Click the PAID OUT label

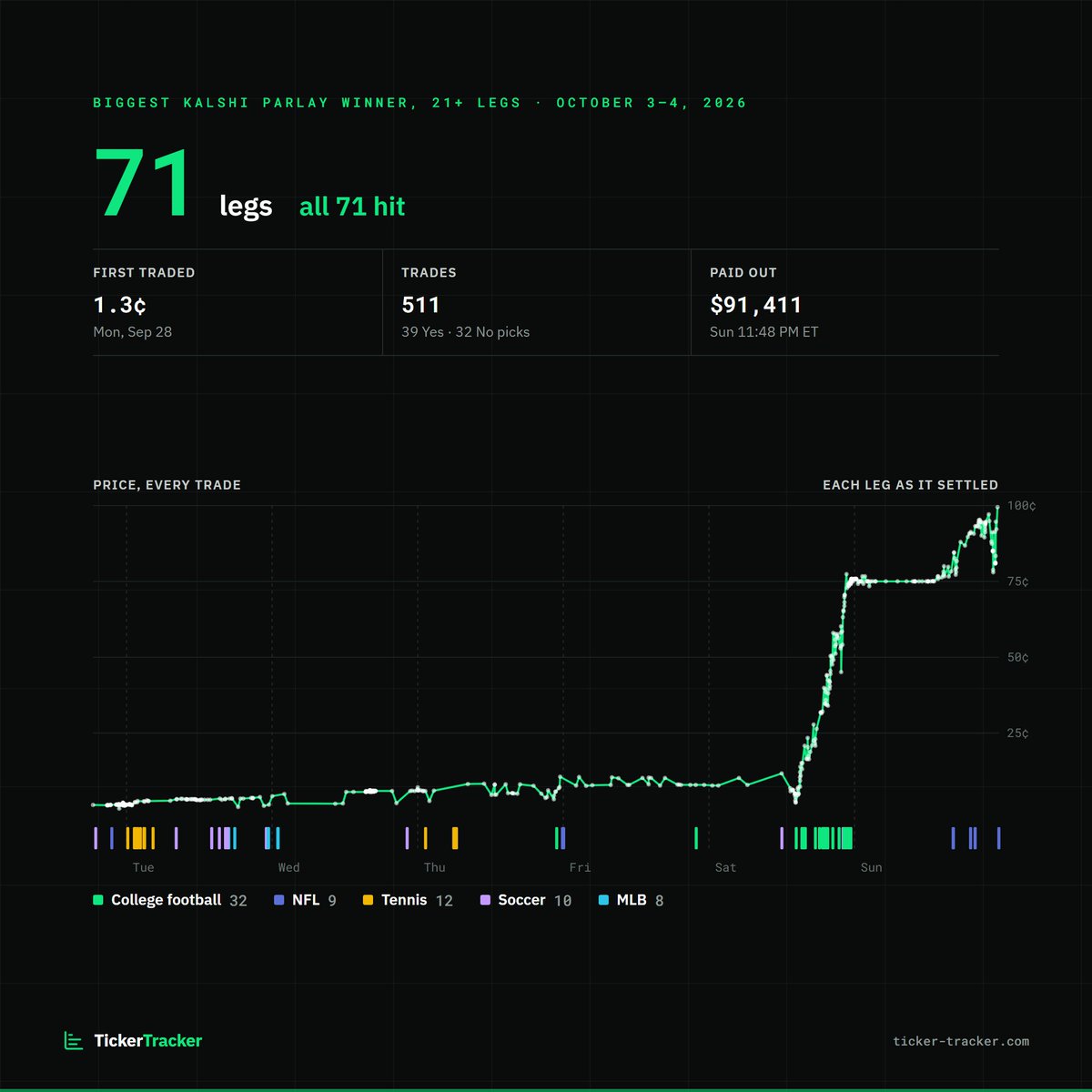click(743, 273)
